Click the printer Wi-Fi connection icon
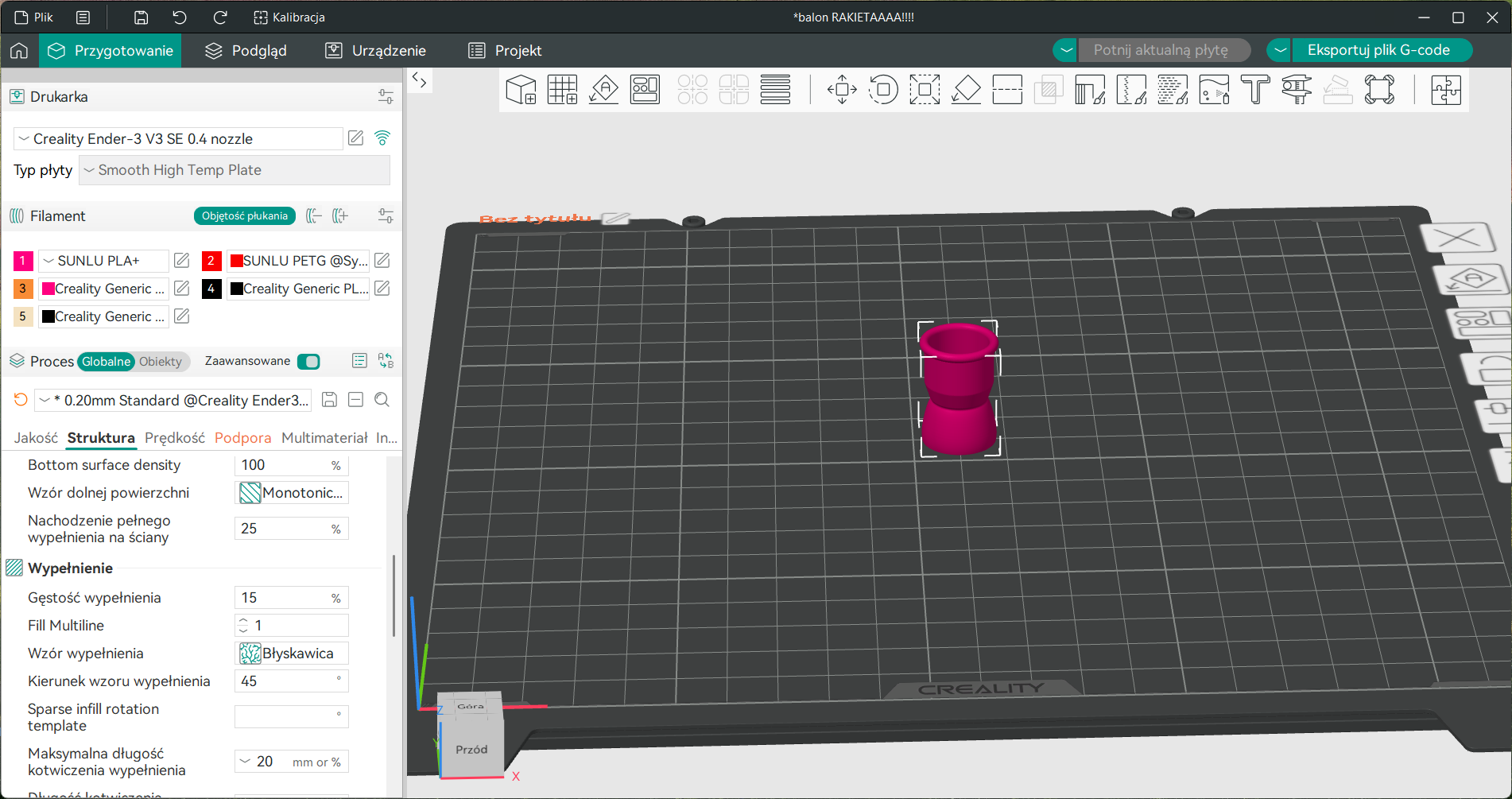1512x799 pixels. [x=382, y=138]
